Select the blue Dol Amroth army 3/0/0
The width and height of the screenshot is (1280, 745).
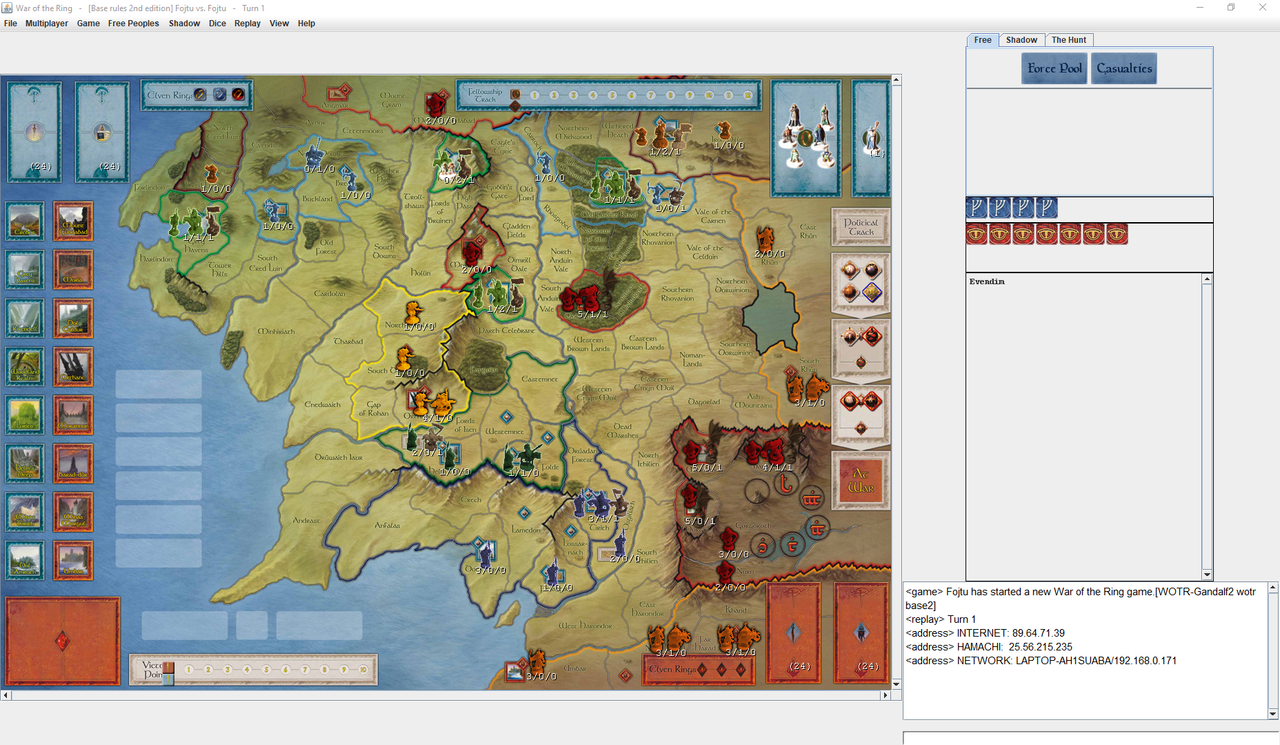484,556
